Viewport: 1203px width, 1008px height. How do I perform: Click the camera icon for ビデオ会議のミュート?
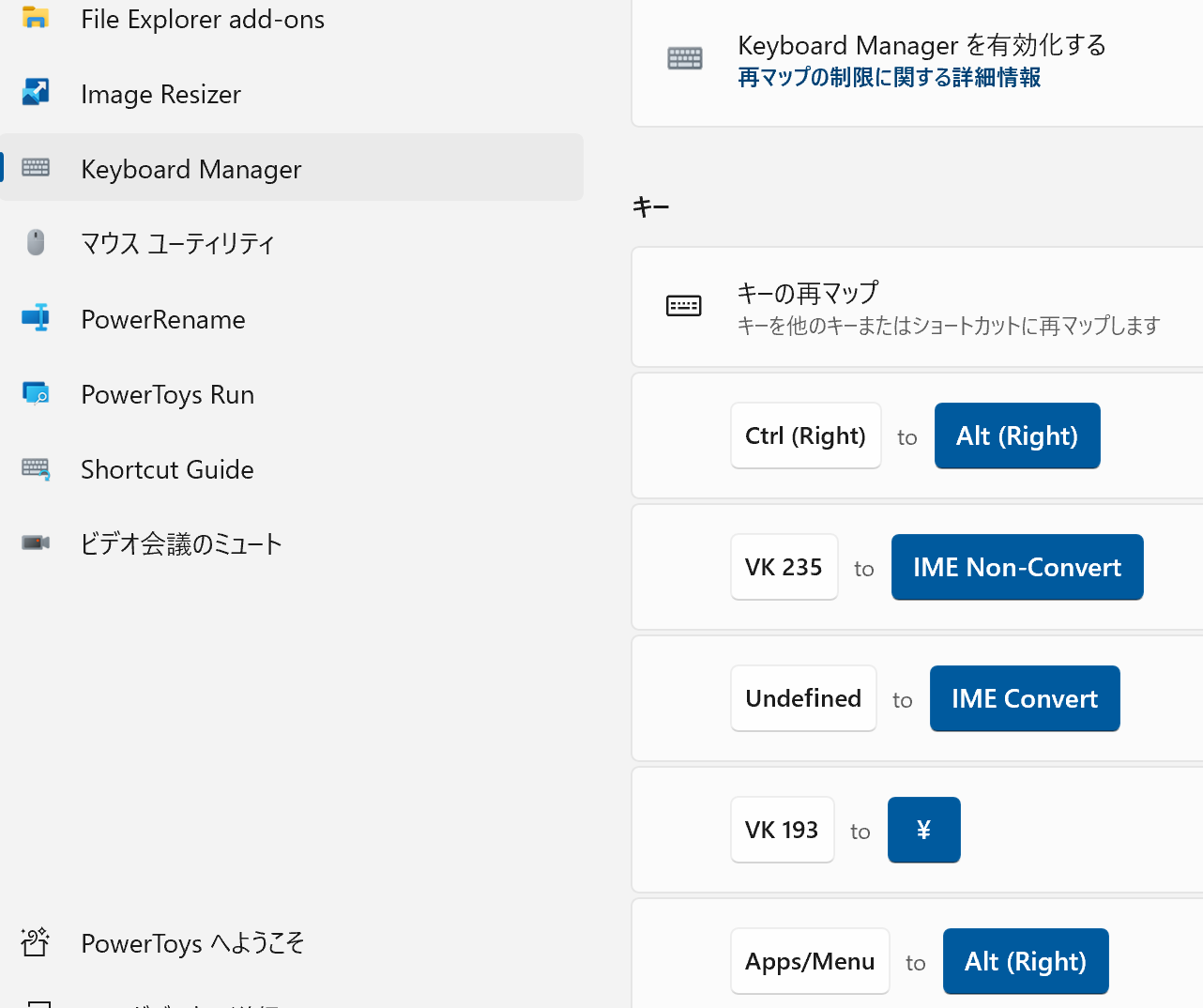(x=36, y=542)
